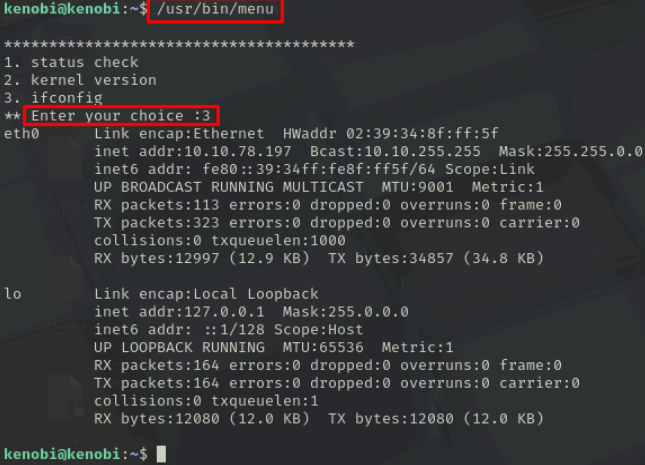Click the row of asterisks separator
The height and width of the screenshot is (465, 645).
[x=179, y=44]
